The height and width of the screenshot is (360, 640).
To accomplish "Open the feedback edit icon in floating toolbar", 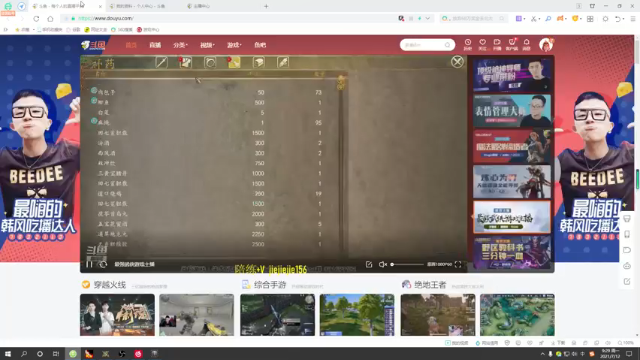I will [x=627, y=282].
